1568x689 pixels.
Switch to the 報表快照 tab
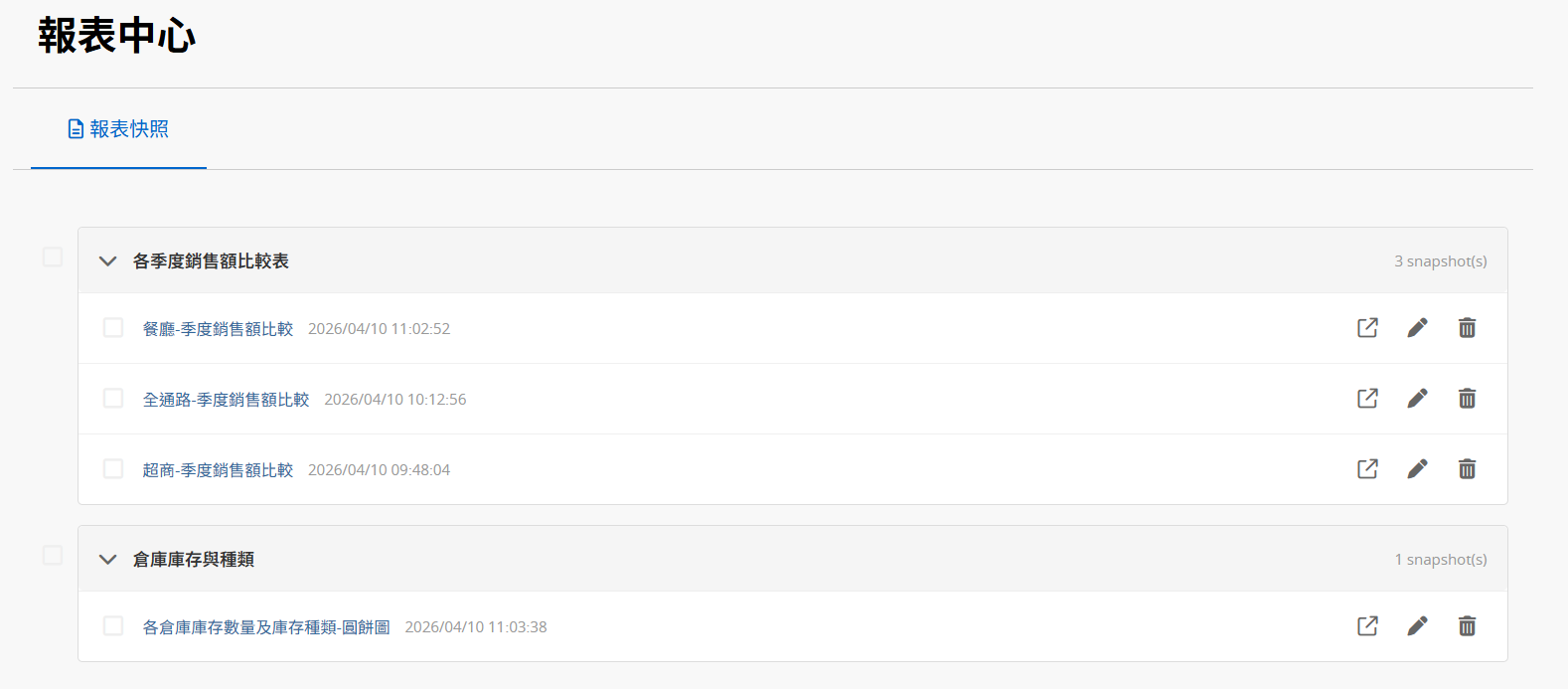point(119,129)
